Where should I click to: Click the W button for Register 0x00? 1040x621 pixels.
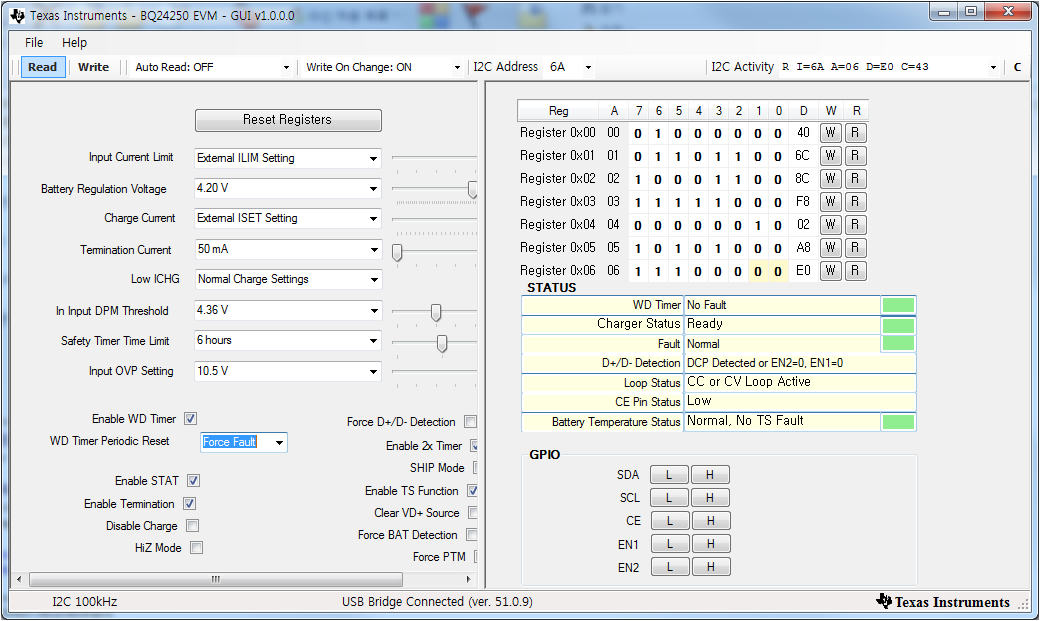830,133
